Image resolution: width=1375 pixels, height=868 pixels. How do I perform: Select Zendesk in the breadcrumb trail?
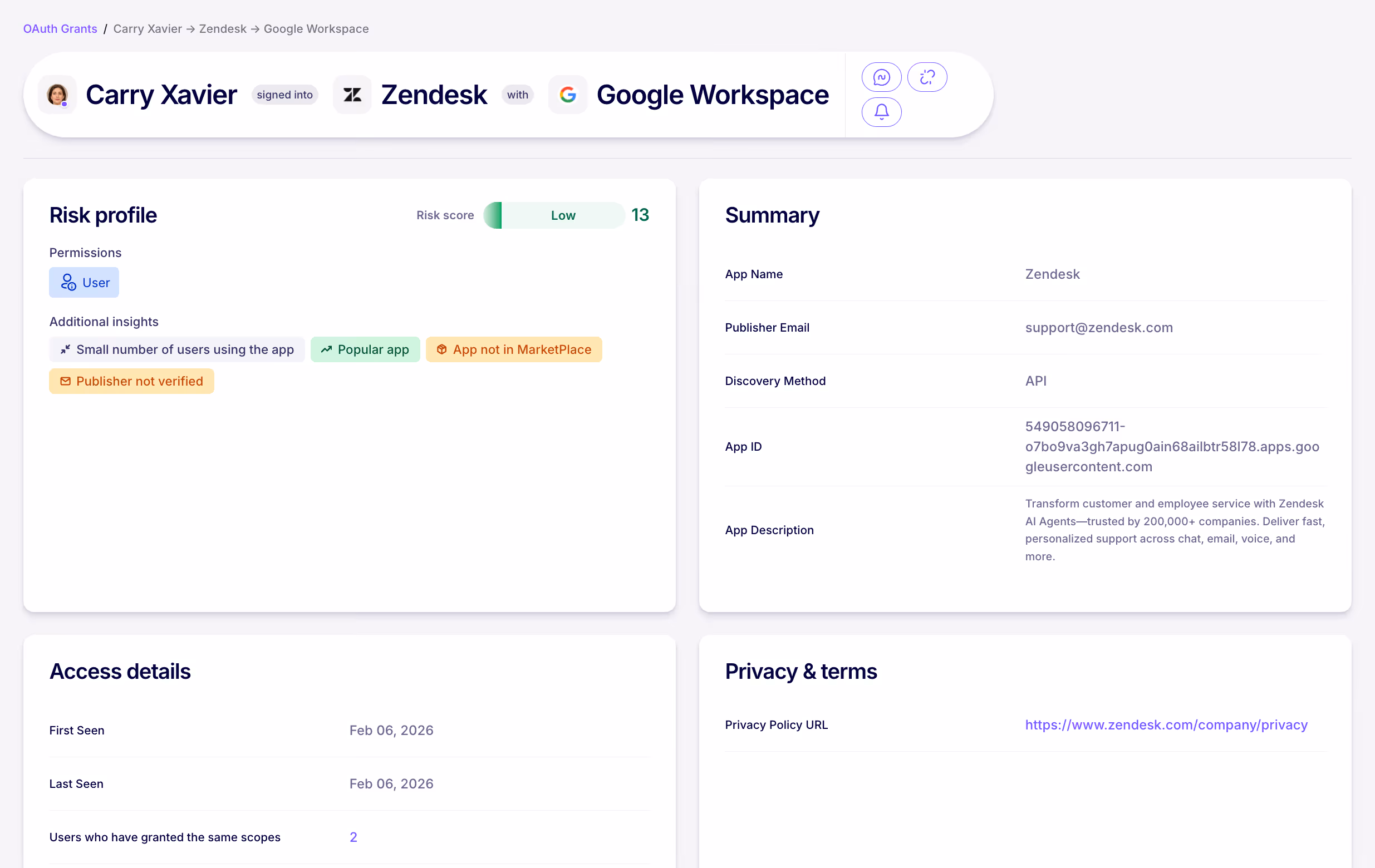click(223, 28)
